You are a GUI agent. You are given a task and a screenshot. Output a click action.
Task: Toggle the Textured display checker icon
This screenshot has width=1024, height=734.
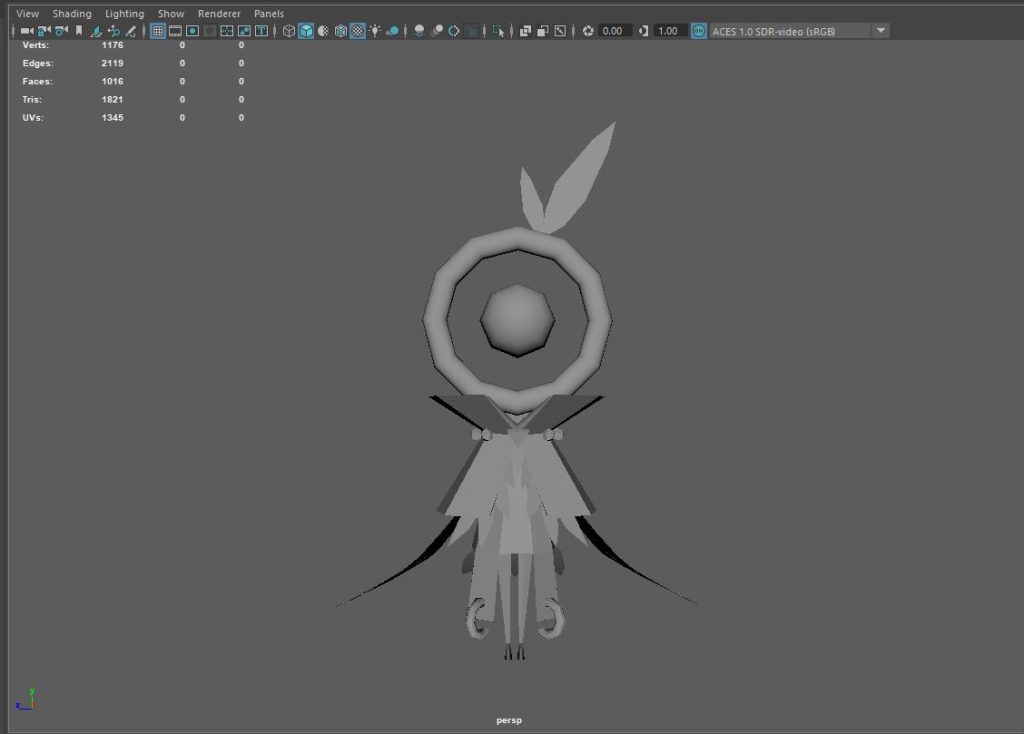pos(358,31)
